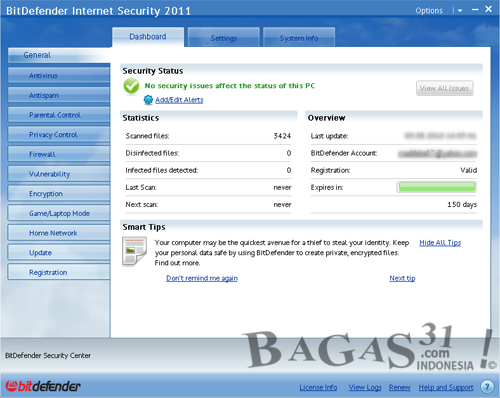
Task: Switch to the Dashboard tab
Action: (x=148, y=37)
